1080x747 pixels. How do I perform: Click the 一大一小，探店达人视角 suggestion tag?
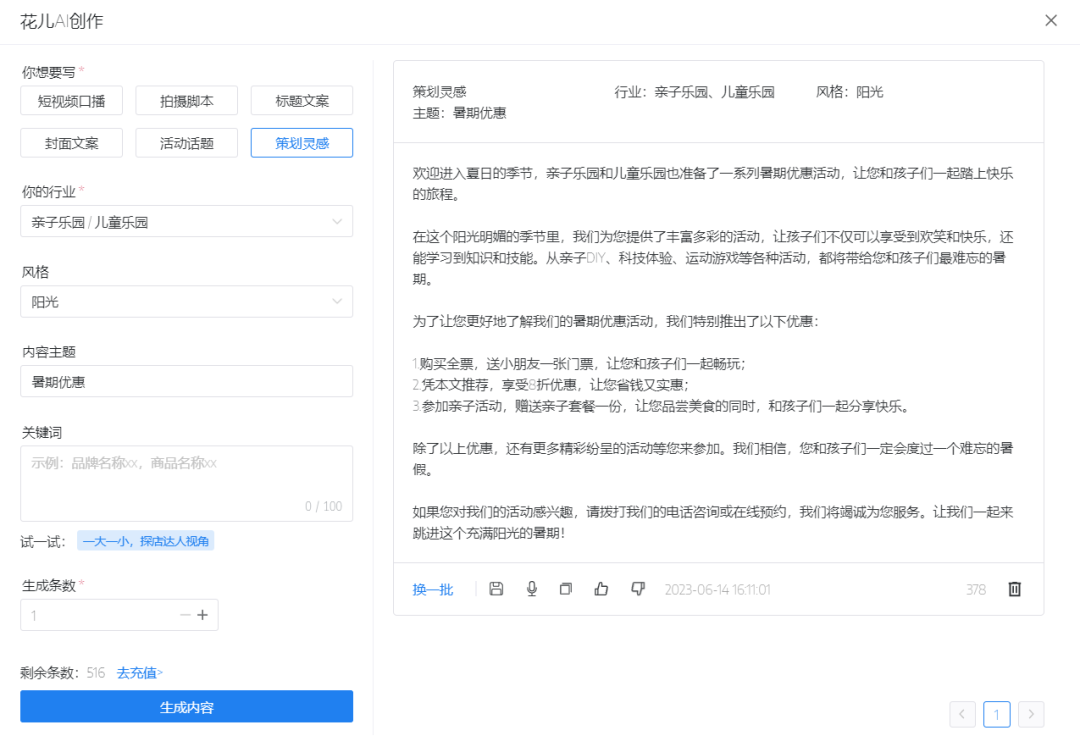(145, 541)
